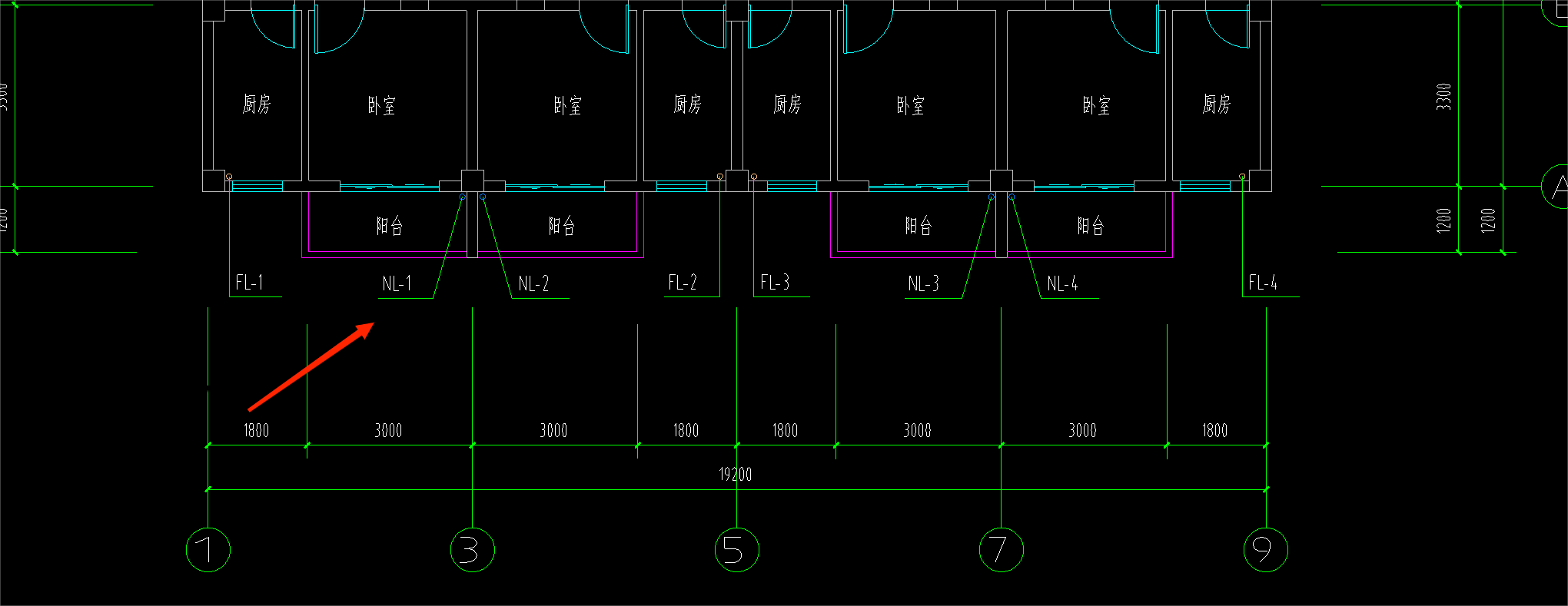1568x606 pixels.
Task: Select the NL-2 pipe label
Action: 533,284
